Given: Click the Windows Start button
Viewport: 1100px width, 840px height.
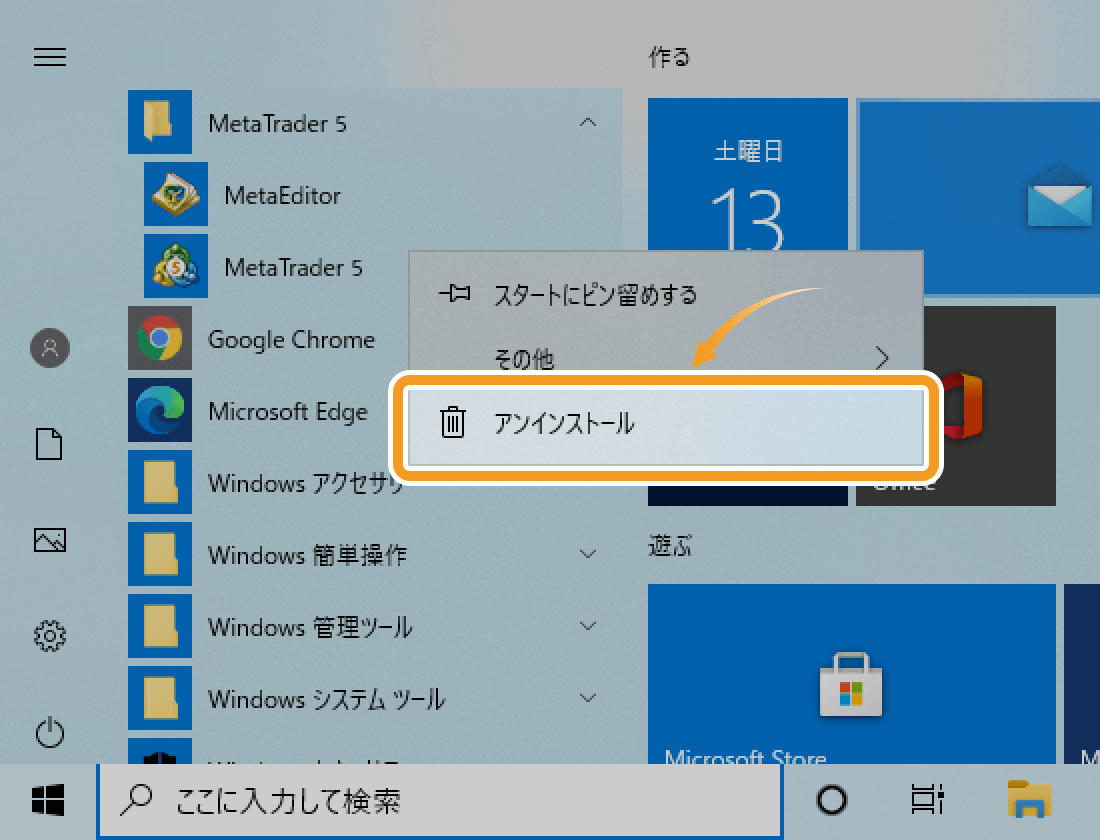Looking at the screenshot, I should coord(48,800).
